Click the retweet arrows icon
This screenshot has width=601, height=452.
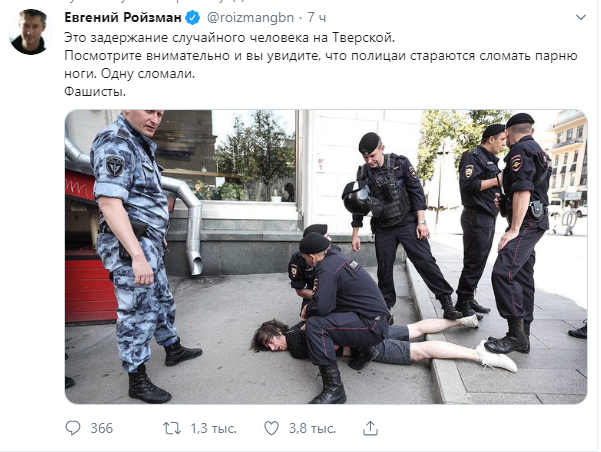click(x=172, y=428)
